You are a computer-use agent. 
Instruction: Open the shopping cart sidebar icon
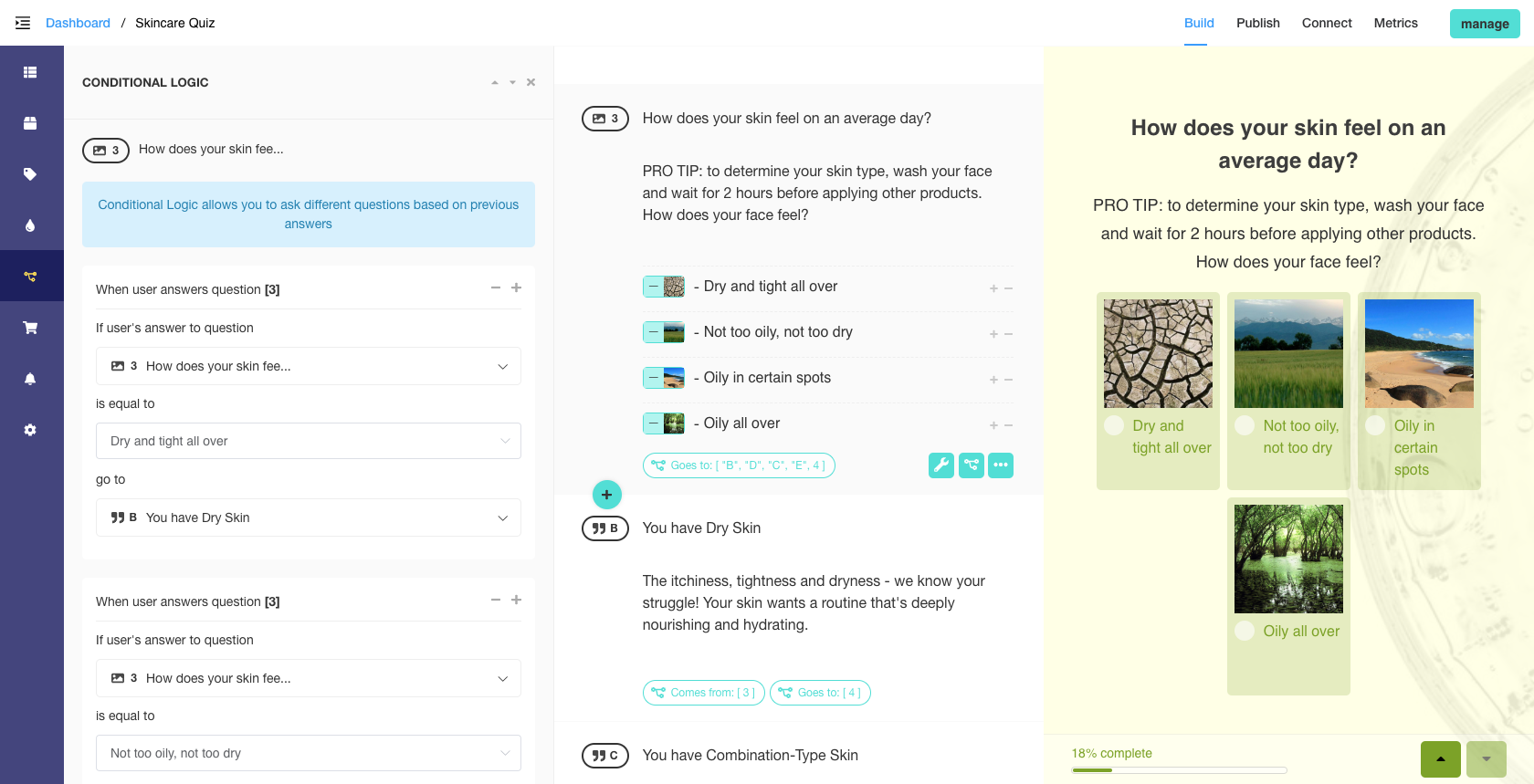[x=30, y=328]
